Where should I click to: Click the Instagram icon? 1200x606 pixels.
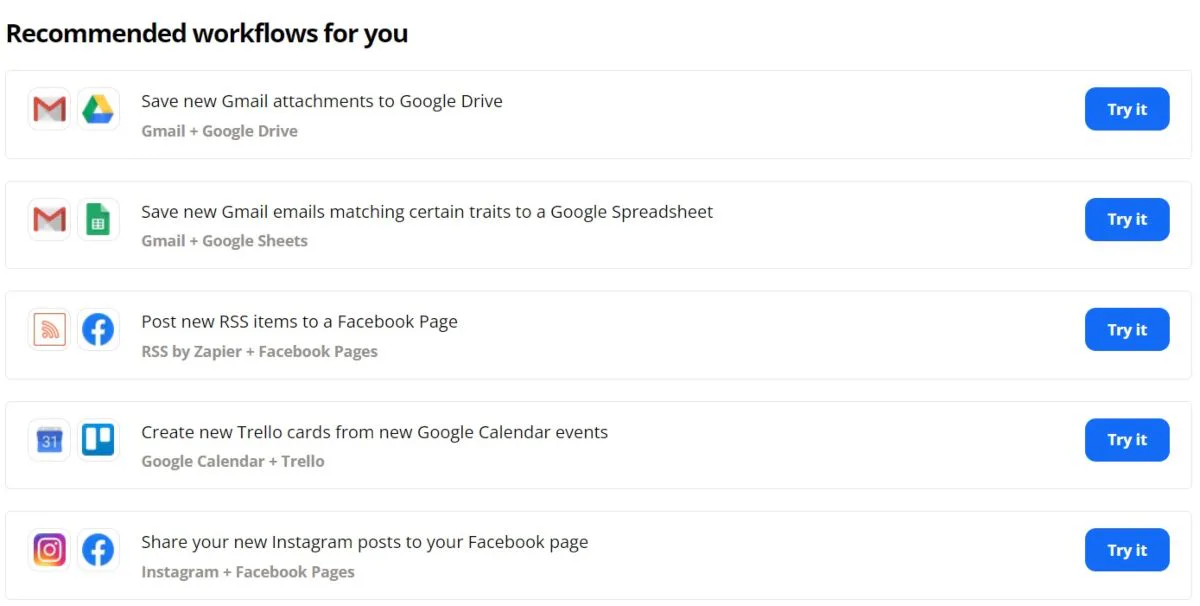[x=49, y=550]
